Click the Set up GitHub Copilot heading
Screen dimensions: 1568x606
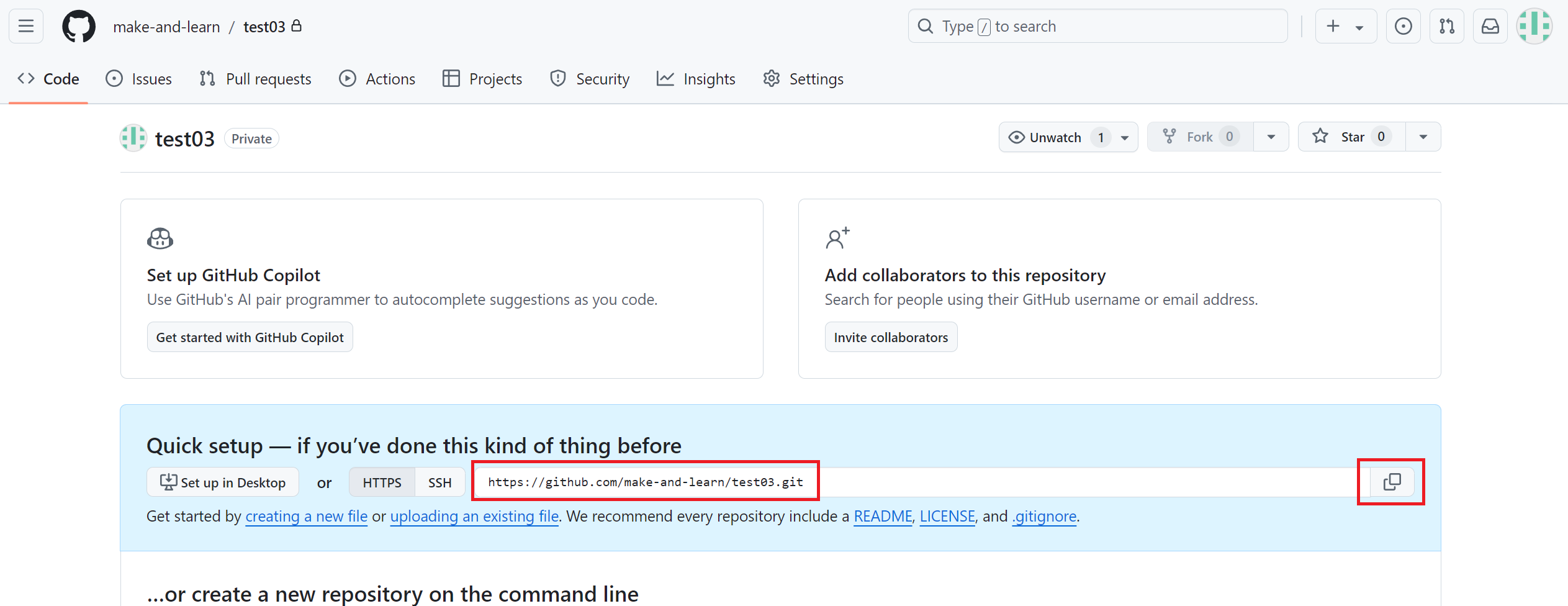(x=233, y=275)
